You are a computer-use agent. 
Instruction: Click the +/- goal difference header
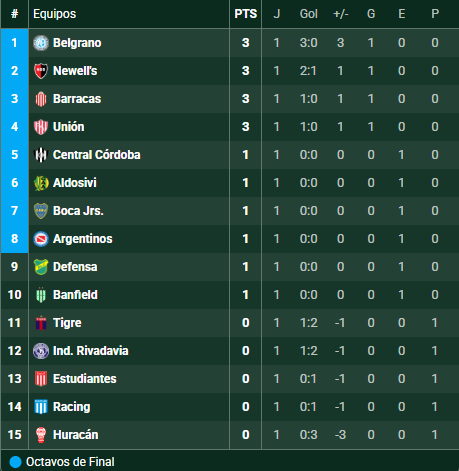pyautogui.click(x=341, y=14)
